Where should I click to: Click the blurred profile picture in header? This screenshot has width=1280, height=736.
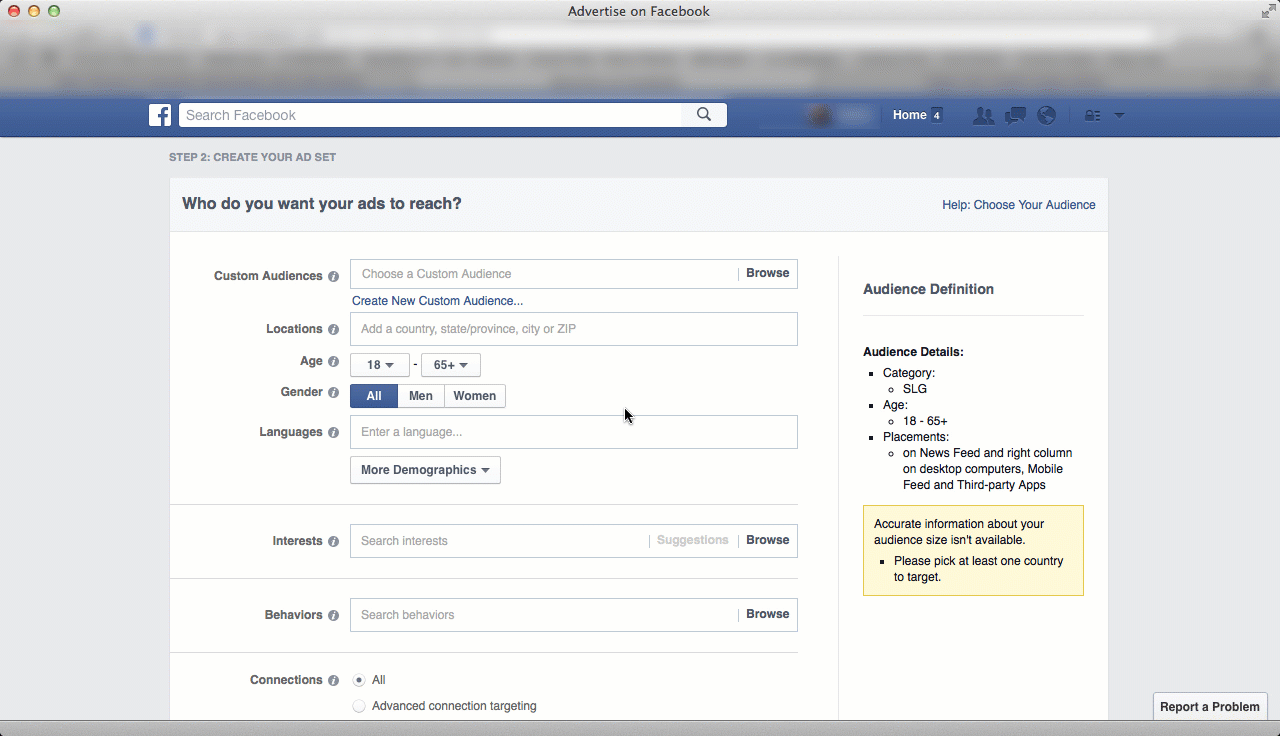[822, 116]
